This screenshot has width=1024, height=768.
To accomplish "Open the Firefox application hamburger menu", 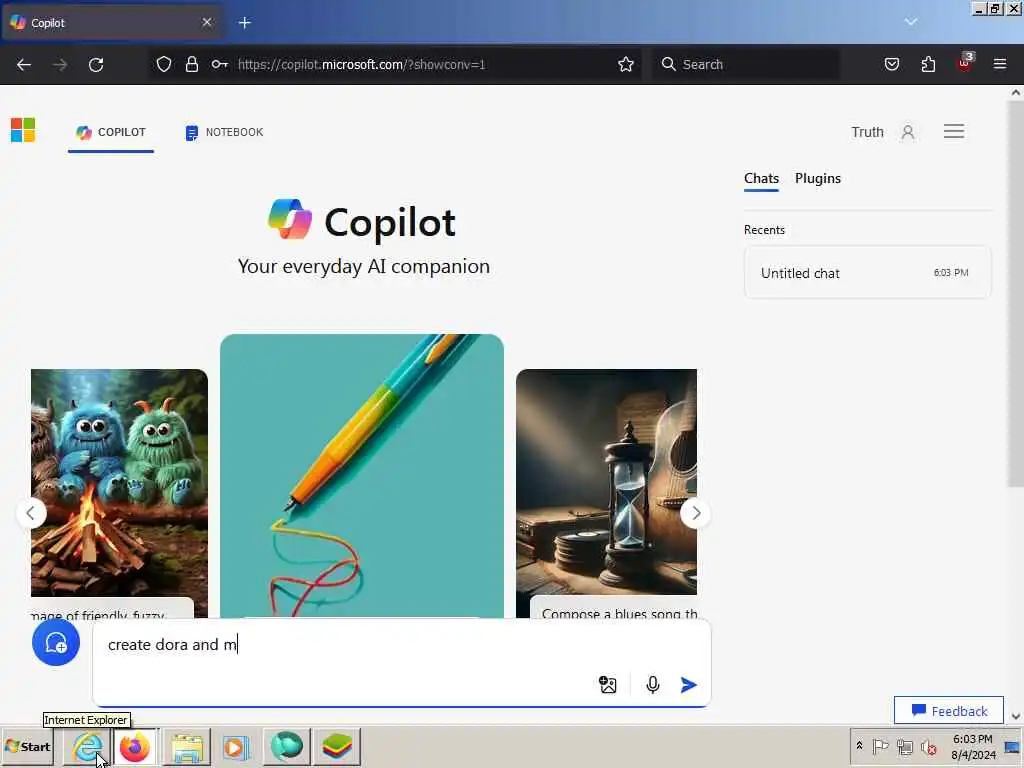I will click(x=1000, y=64).
